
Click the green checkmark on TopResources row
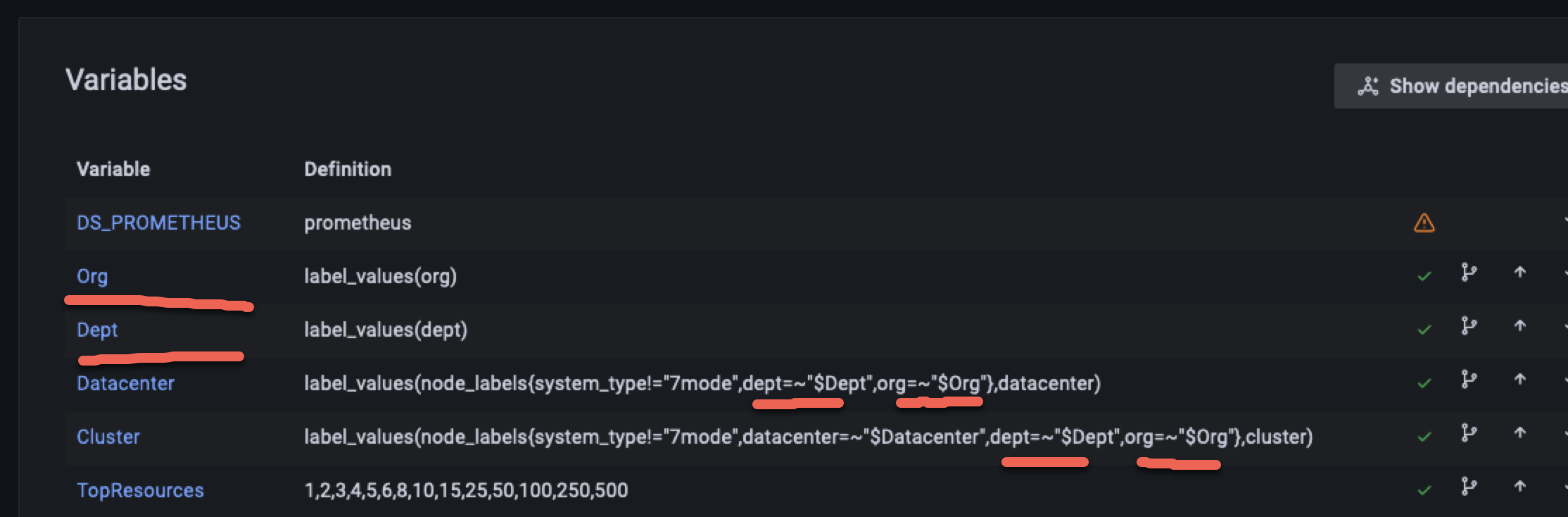pyautogui.click(x=1424, y=490)
